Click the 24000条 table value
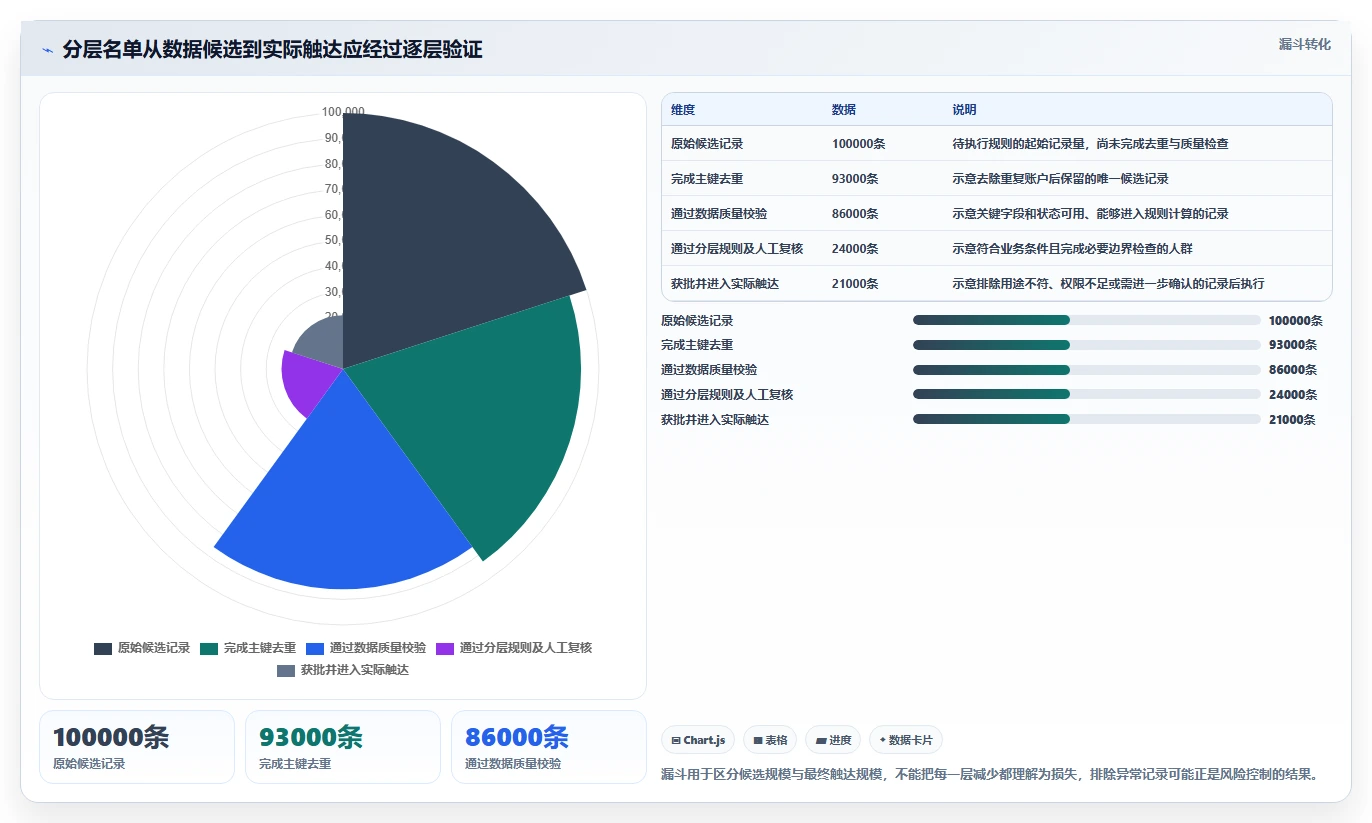Viewport: 1372px width, 823px height. click(855, 249)
